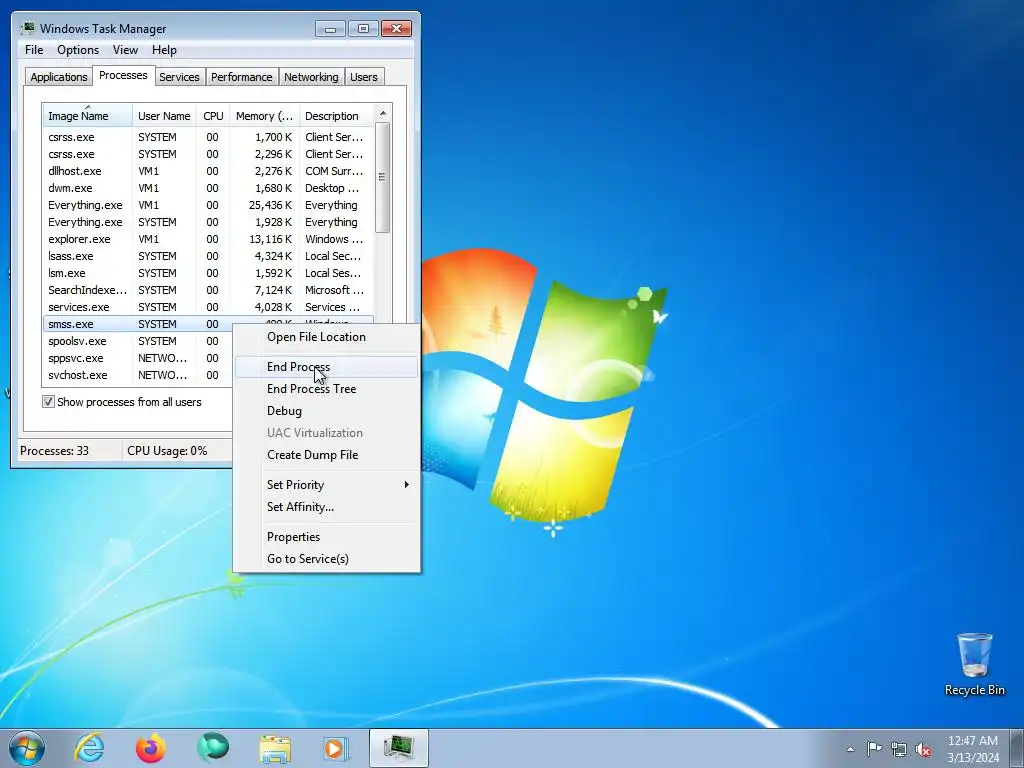Minimize the Task Manager window
Image resolution: width=1024 pixels, height=768 pixels.
330,29
